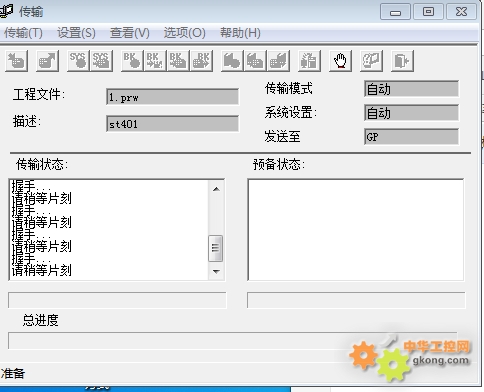Click the third BK icon, arrow toward grid

(x=178, y=61)
